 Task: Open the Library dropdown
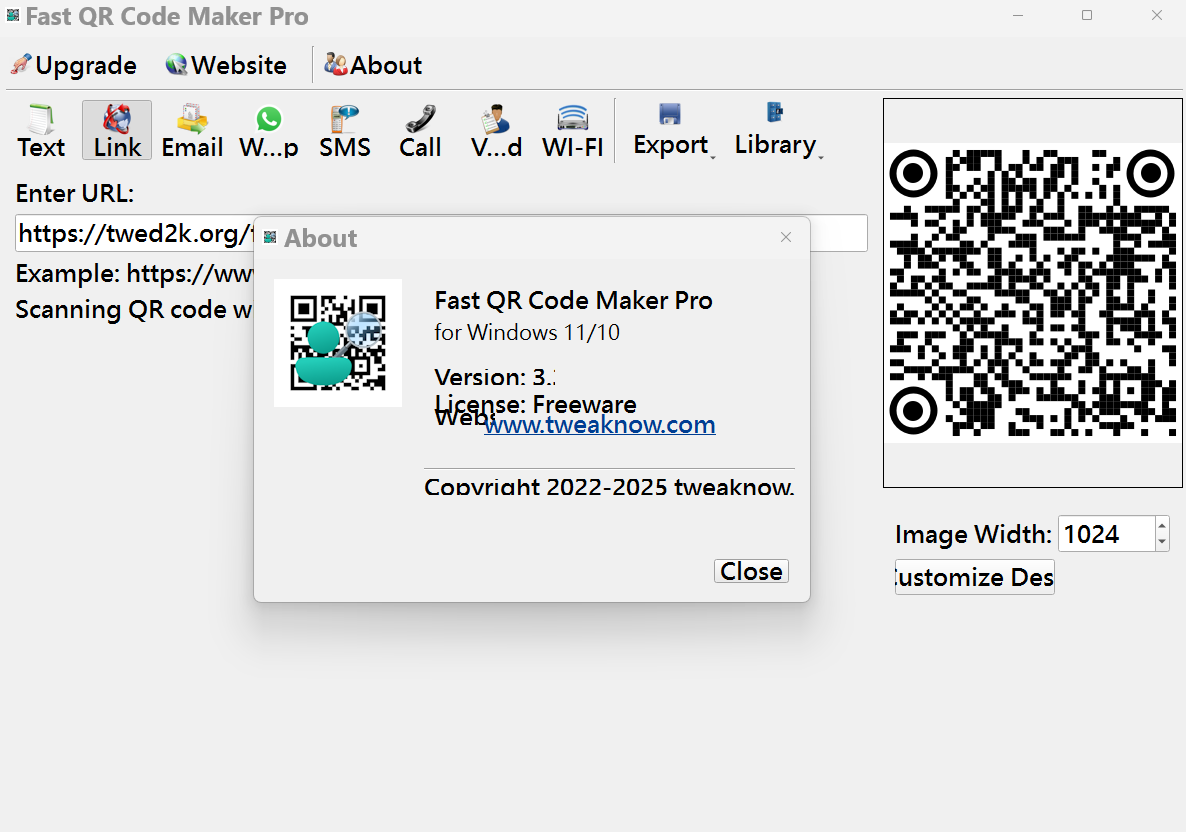777,130
